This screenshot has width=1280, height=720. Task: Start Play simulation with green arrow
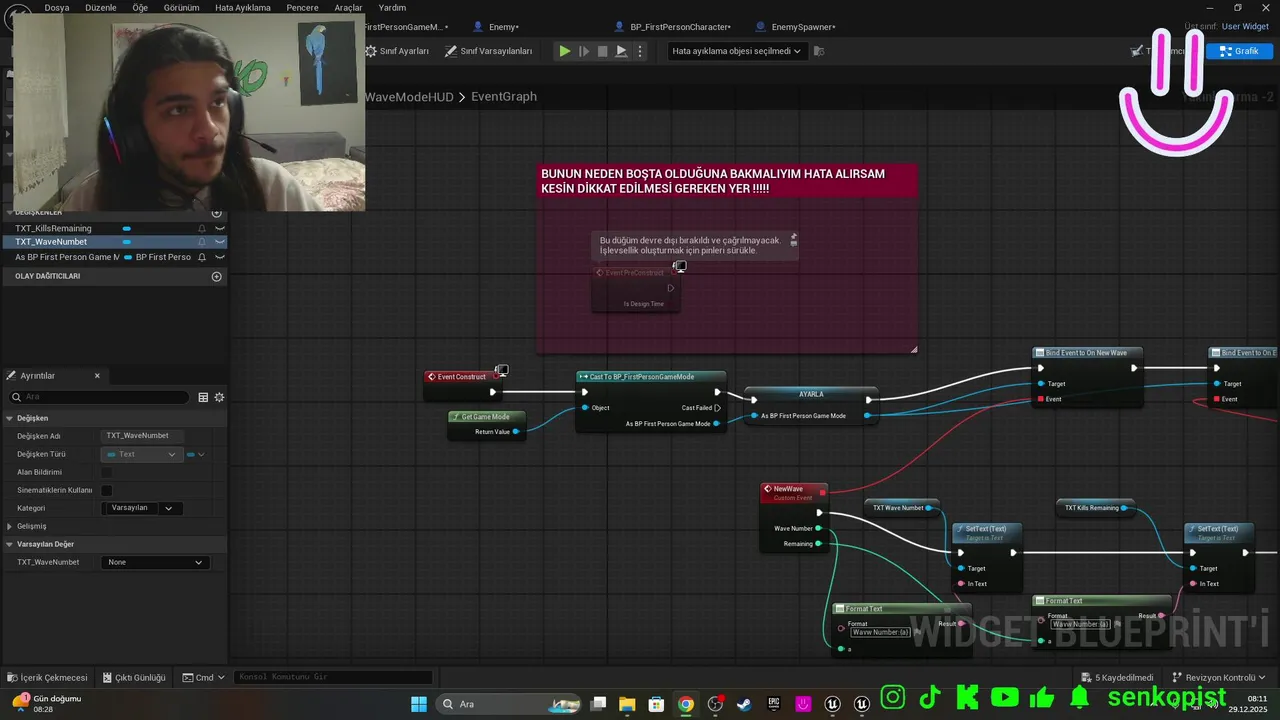565,51
